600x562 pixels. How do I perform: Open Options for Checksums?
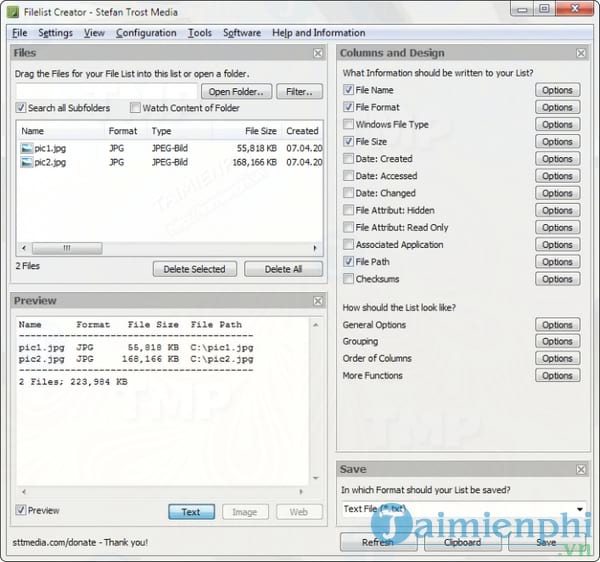557,279
